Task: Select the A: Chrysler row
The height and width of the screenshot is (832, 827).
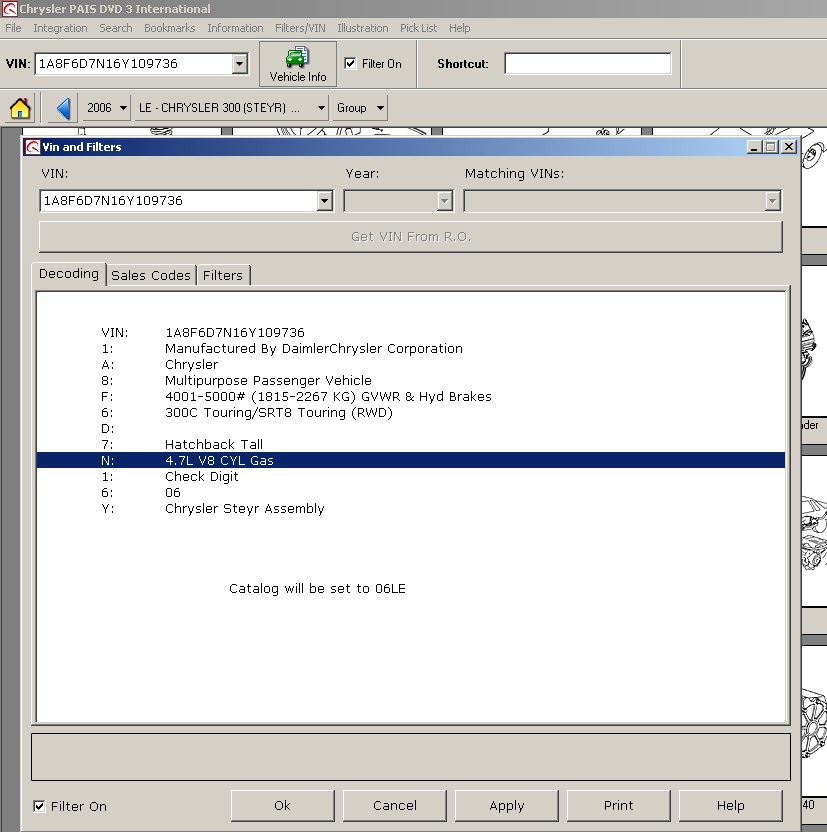Action: click(x=411, y=365)
